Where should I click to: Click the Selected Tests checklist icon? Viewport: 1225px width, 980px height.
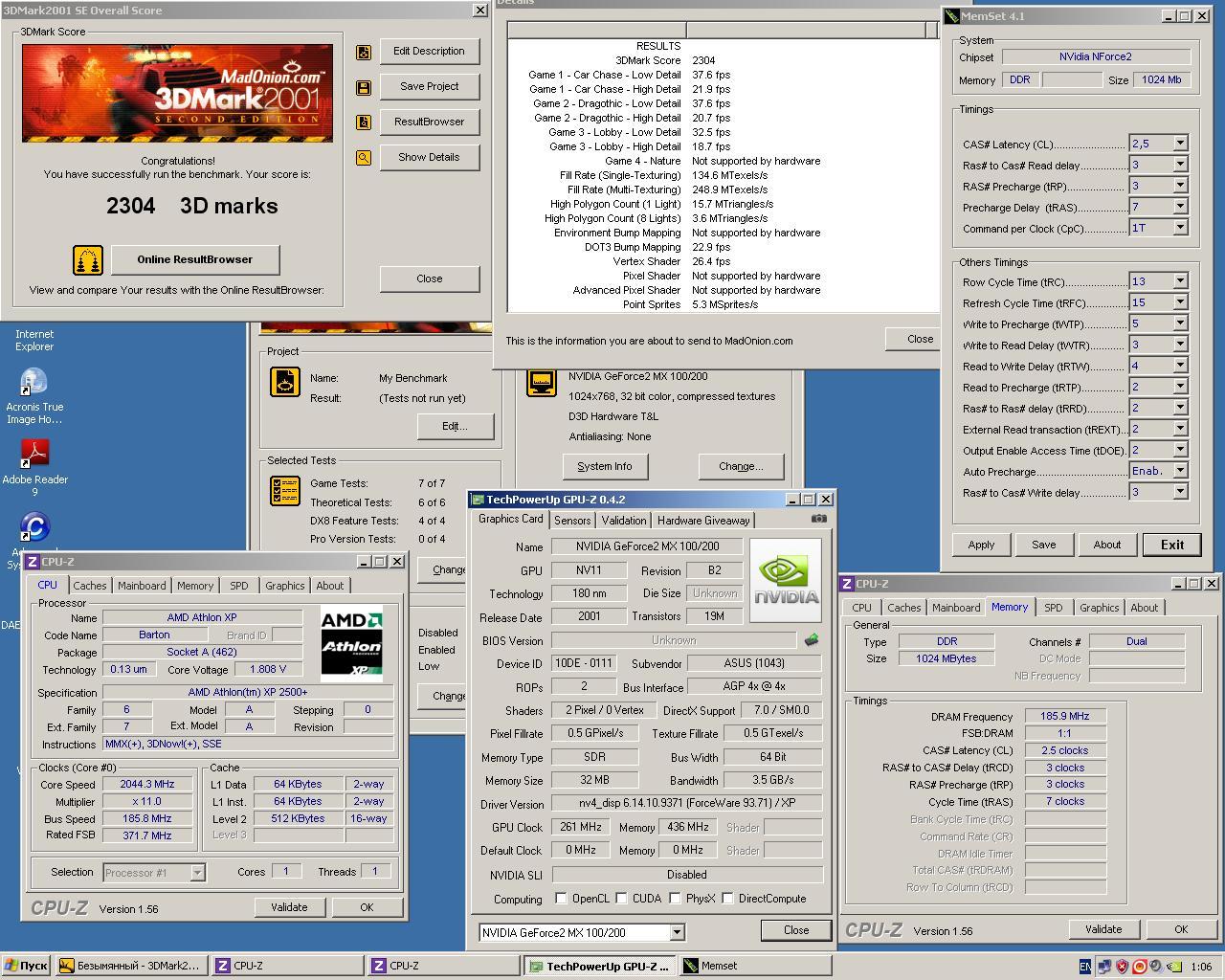click(x=285, y=491)
